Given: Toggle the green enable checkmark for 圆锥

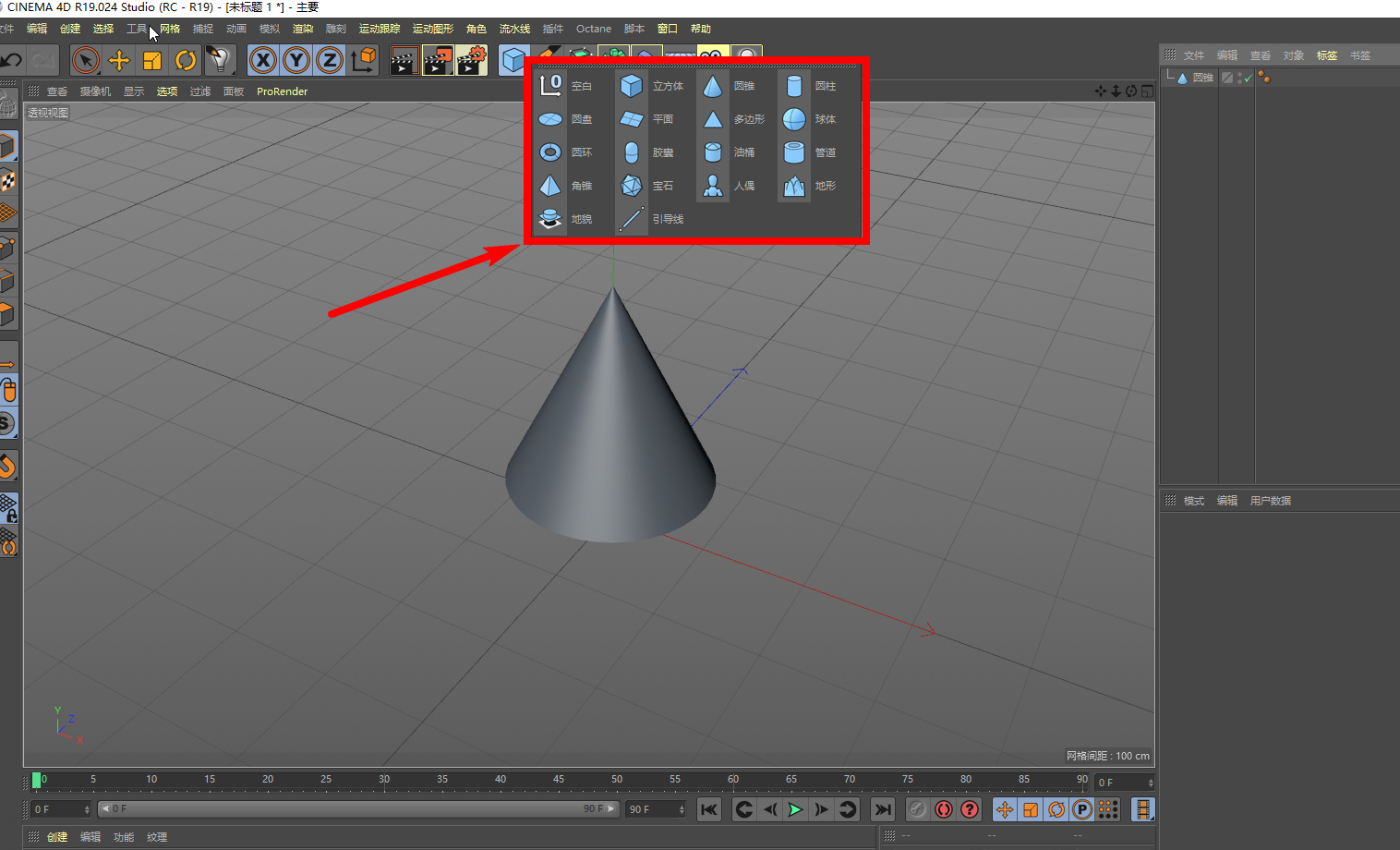Looking at the screenshot, I should (x=1248, y=79).
